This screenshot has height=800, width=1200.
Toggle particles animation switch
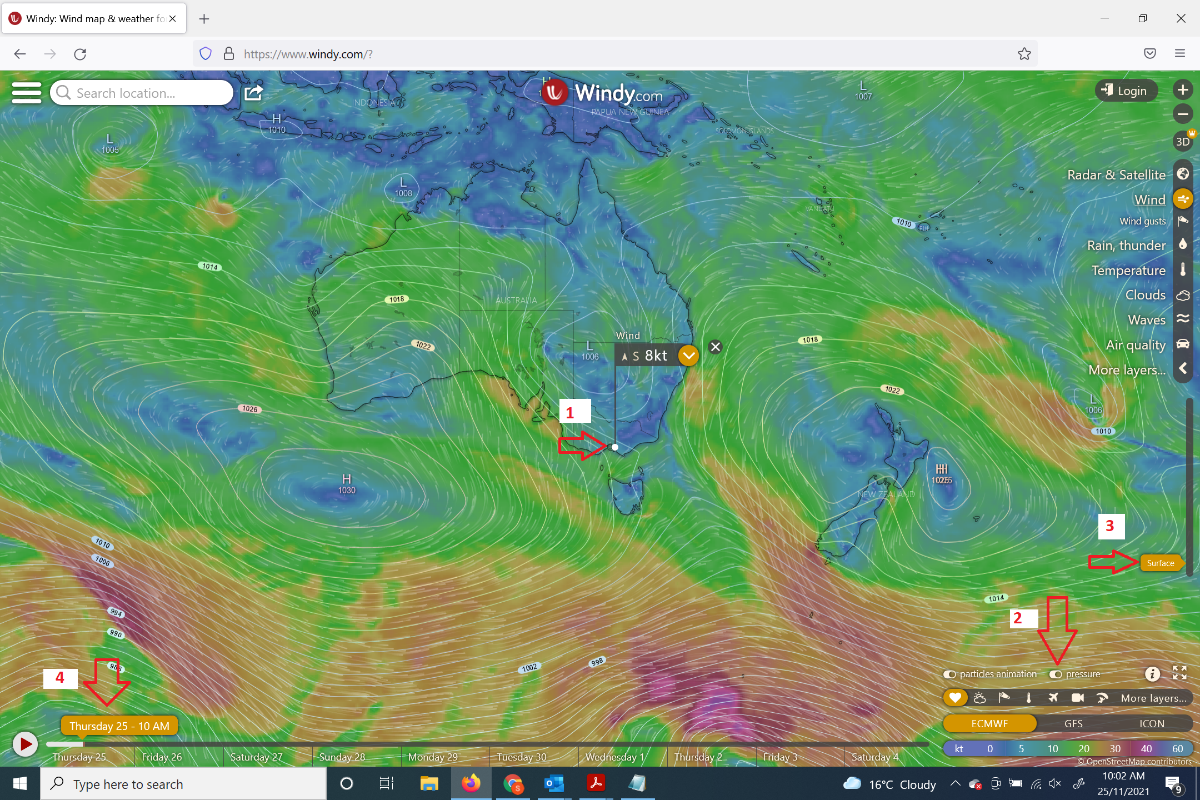pyautogui.click(x=950, y=675)
